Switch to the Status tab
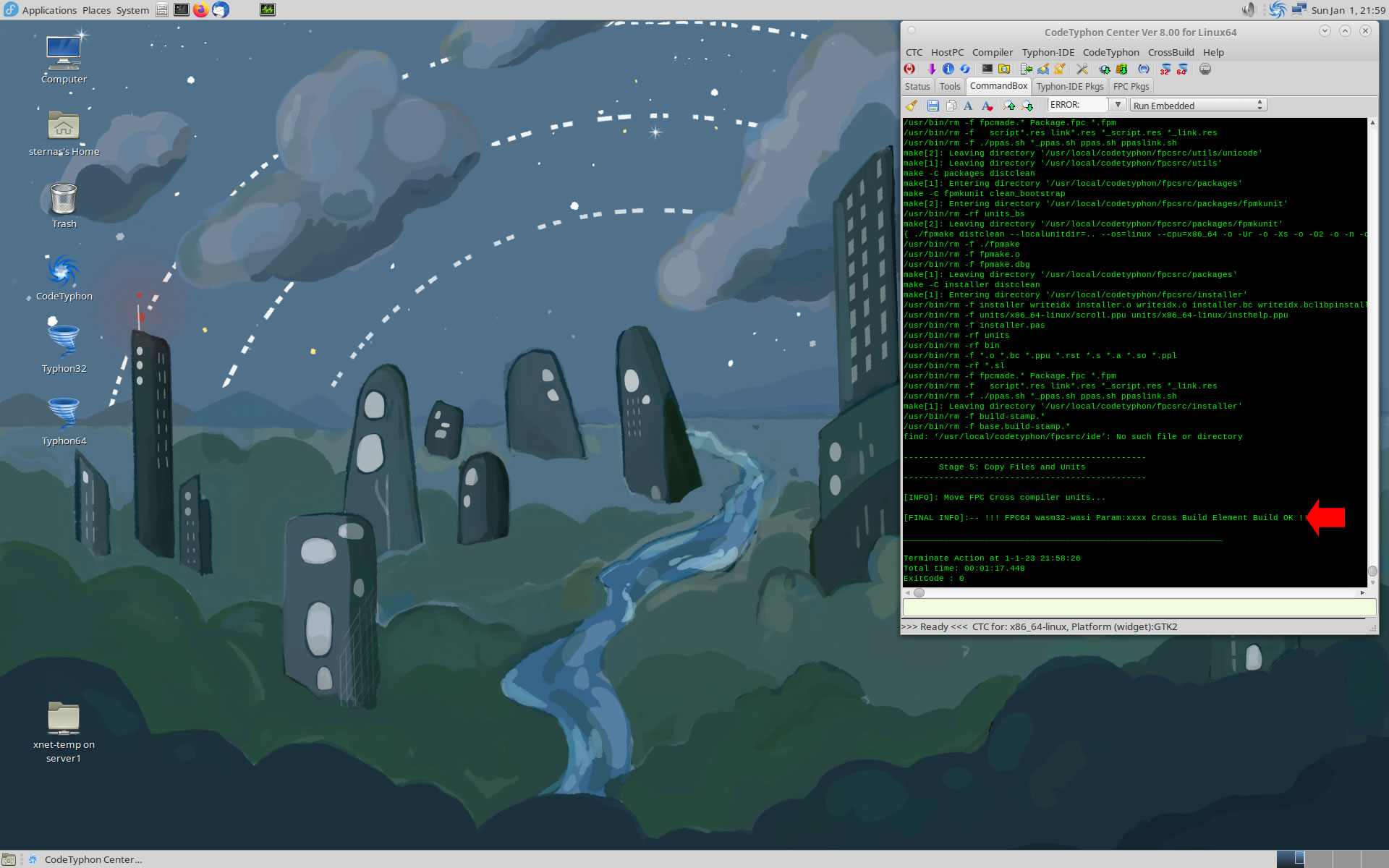The width and height of the screenshot is (1389, 868). tap(917, 86)
